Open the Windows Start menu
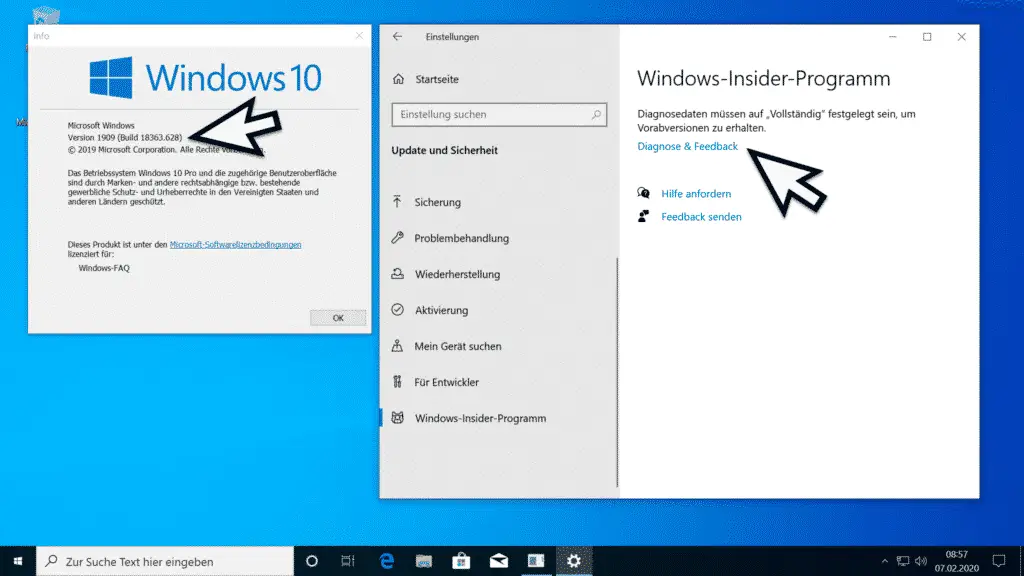The width and height of the screenshot is (1024, 576). [18, 561]
